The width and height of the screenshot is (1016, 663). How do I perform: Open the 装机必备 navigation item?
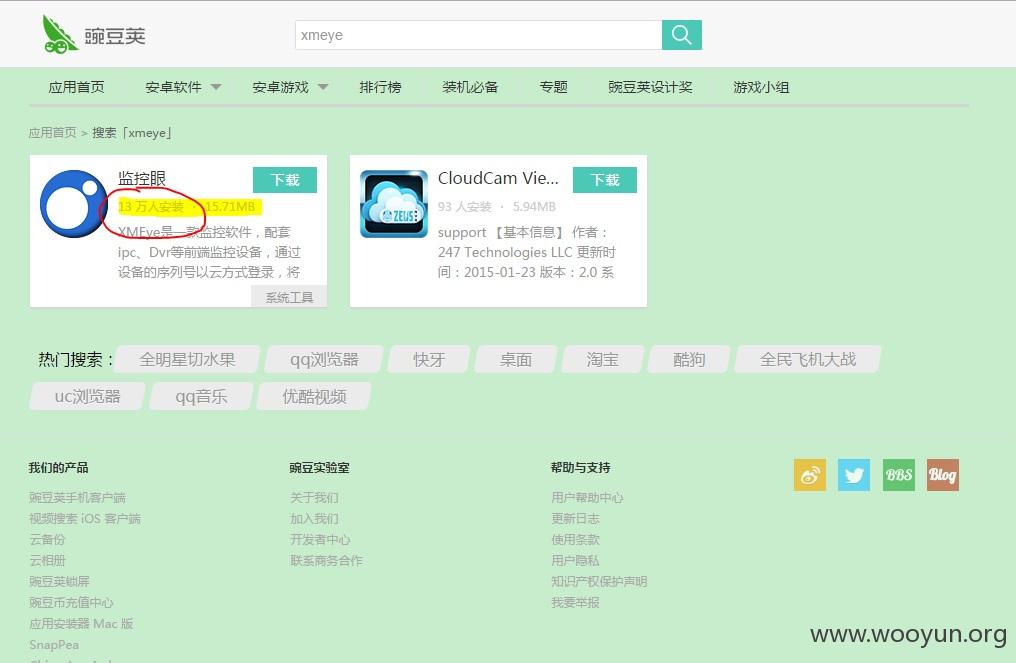470,87
